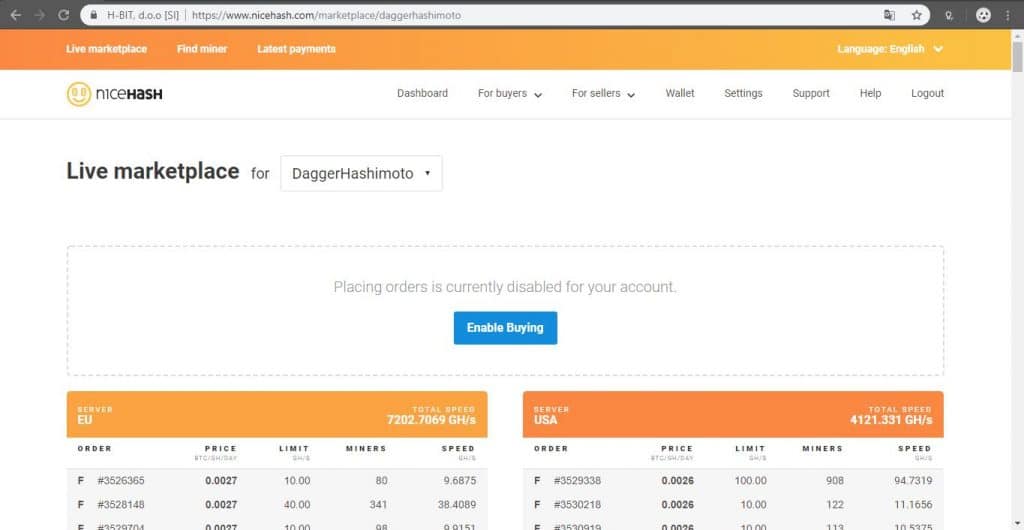This screenshot has height=530, width=1024.
Task: Open the Support page
Action: tap(811, 93)
